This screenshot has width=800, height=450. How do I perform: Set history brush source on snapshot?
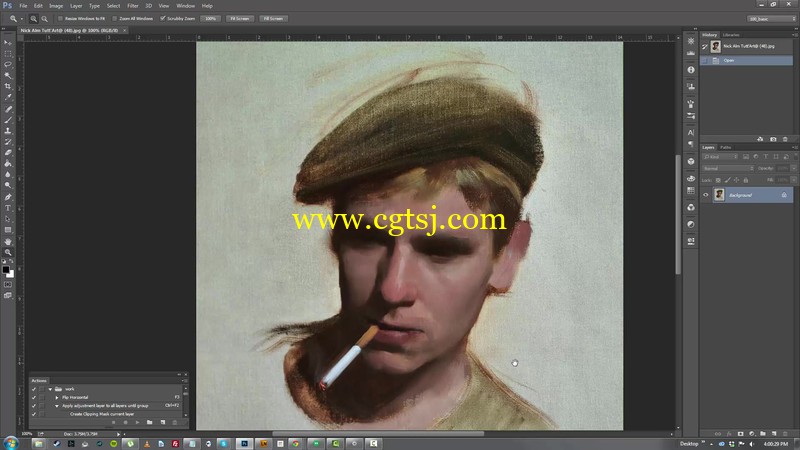(x=705, y=46)
